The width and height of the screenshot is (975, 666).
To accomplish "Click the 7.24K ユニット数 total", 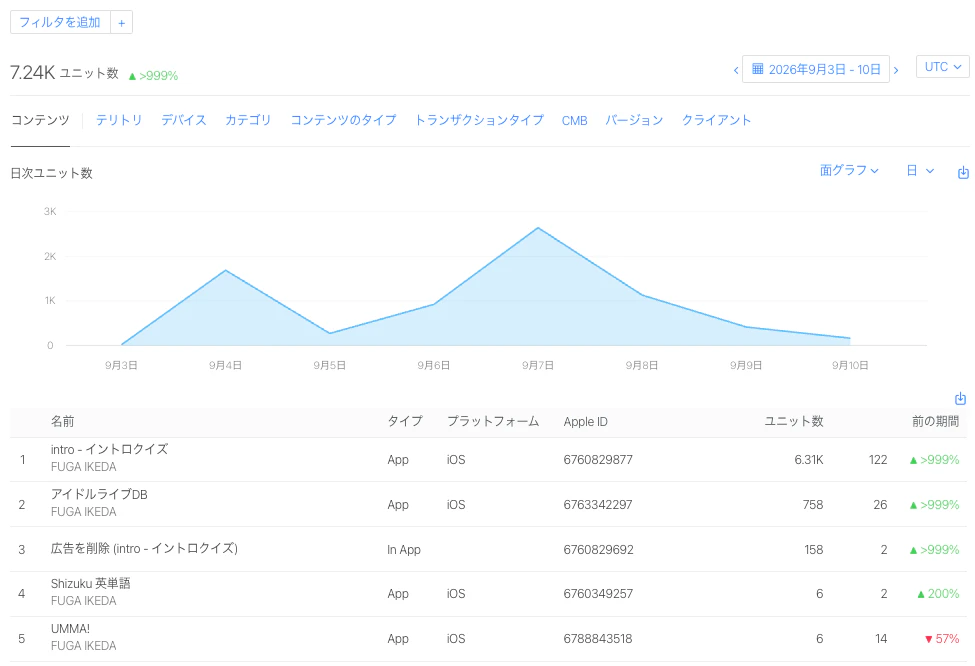I will pos(64,73).
